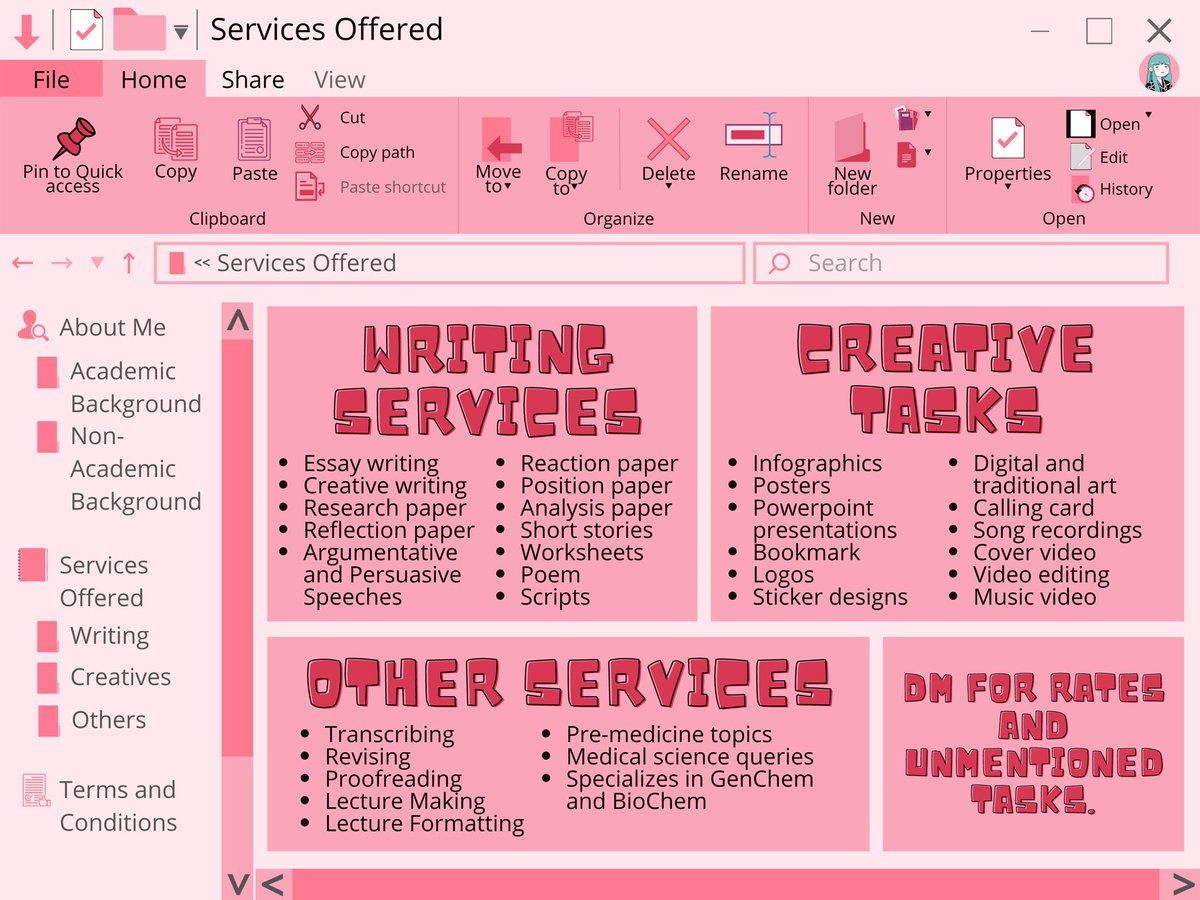
Task: Click the Other Services heading
Action: point(569,683)
